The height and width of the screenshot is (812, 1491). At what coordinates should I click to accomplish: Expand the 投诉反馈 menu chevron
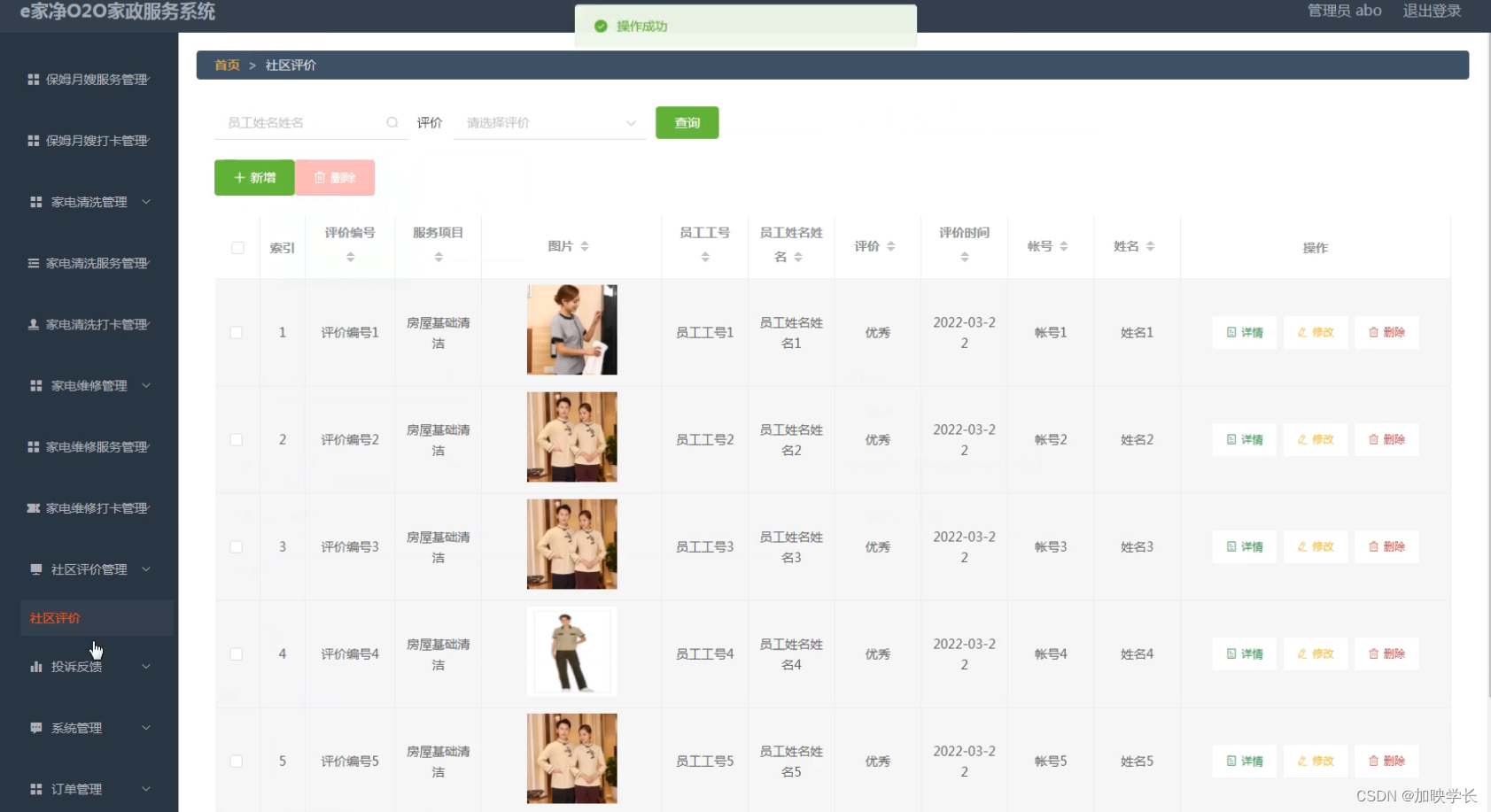tap(146, 666)
